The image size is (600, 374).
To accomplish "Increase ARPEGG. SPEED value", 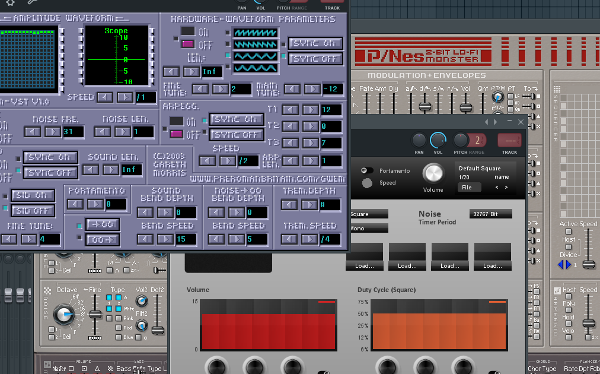I will [x=227, y=161].
